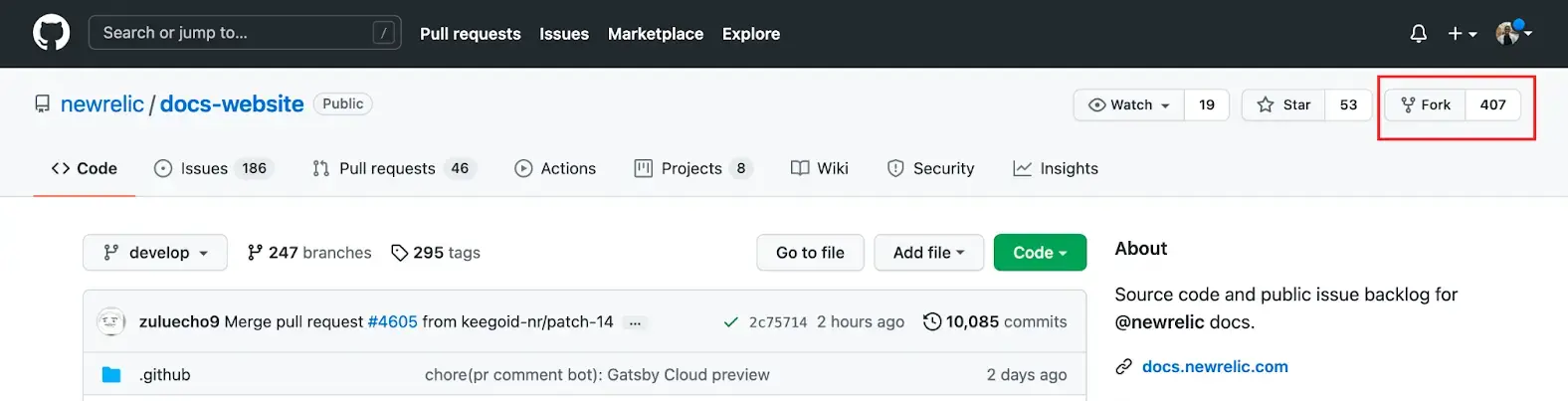Click the Search or jump to field
Screen dimensions: 1568x401
tap(245, 33)
